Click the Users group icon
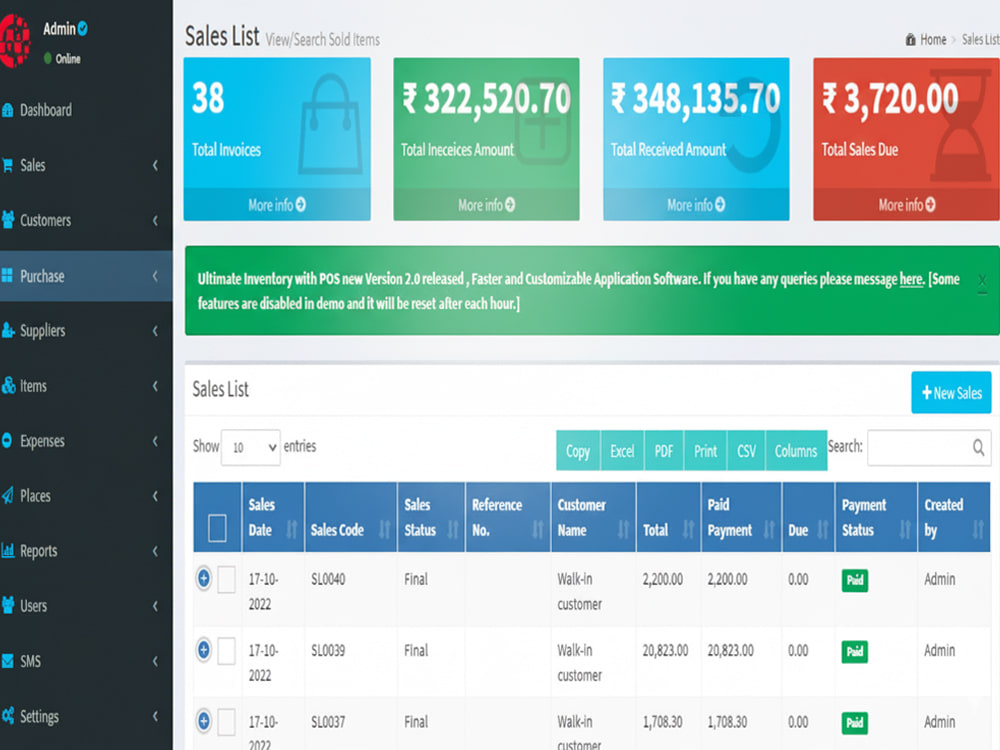Image resolution: width=1000 pixels, height=750 pixels. (8, 605)
